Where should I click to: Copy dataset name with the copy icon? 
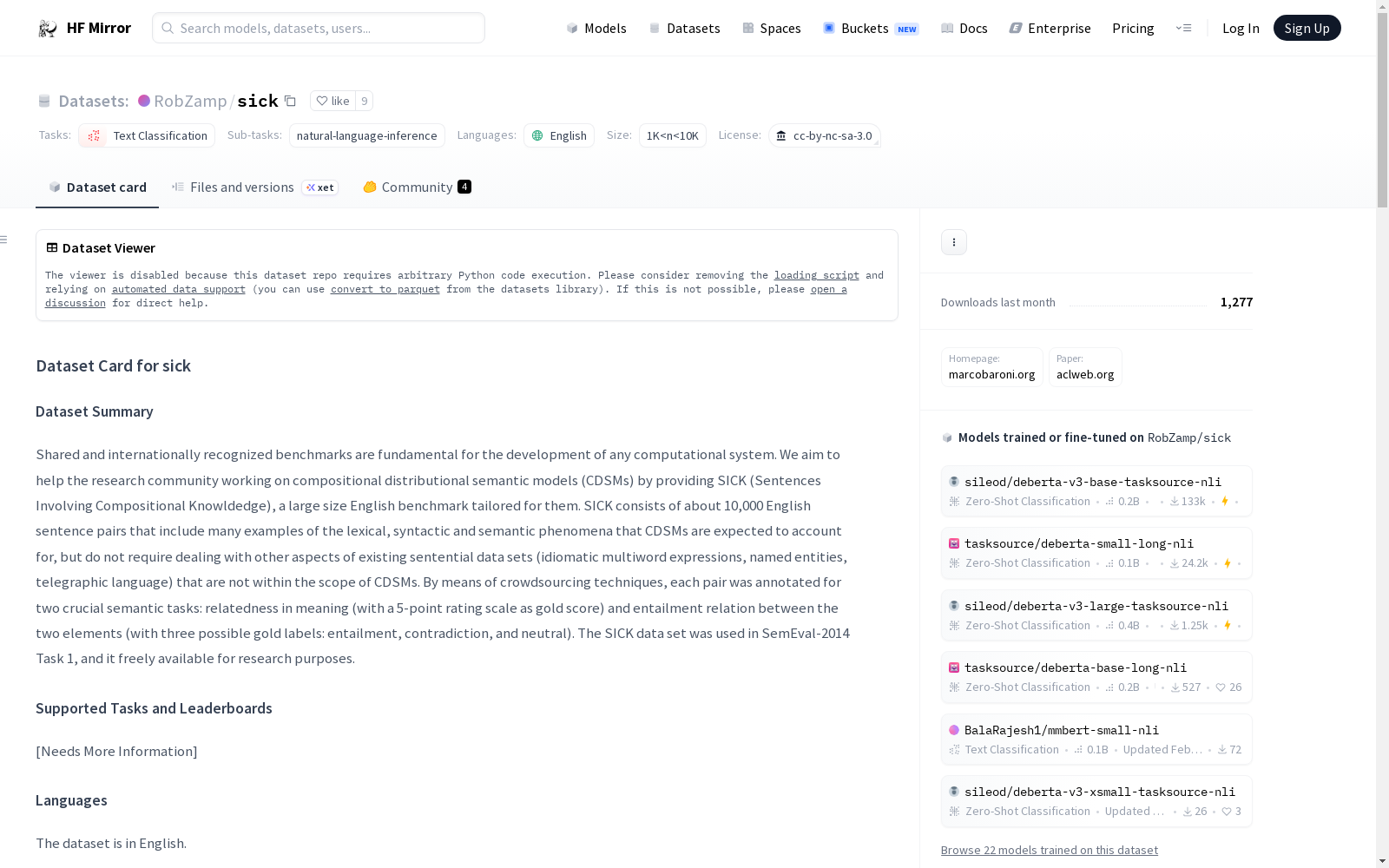point(290,102)
